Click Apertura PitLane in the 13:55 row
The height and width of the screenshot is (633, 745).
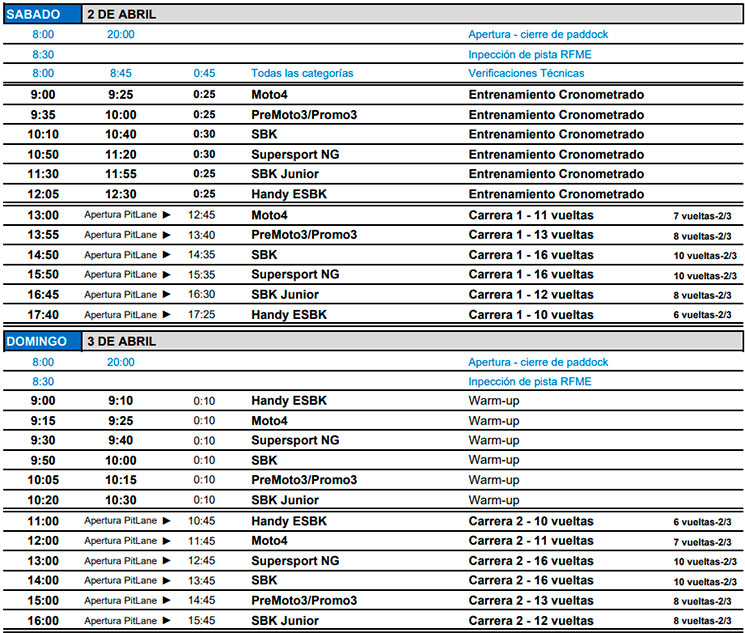pyautogui.click(x=121, y=235)
